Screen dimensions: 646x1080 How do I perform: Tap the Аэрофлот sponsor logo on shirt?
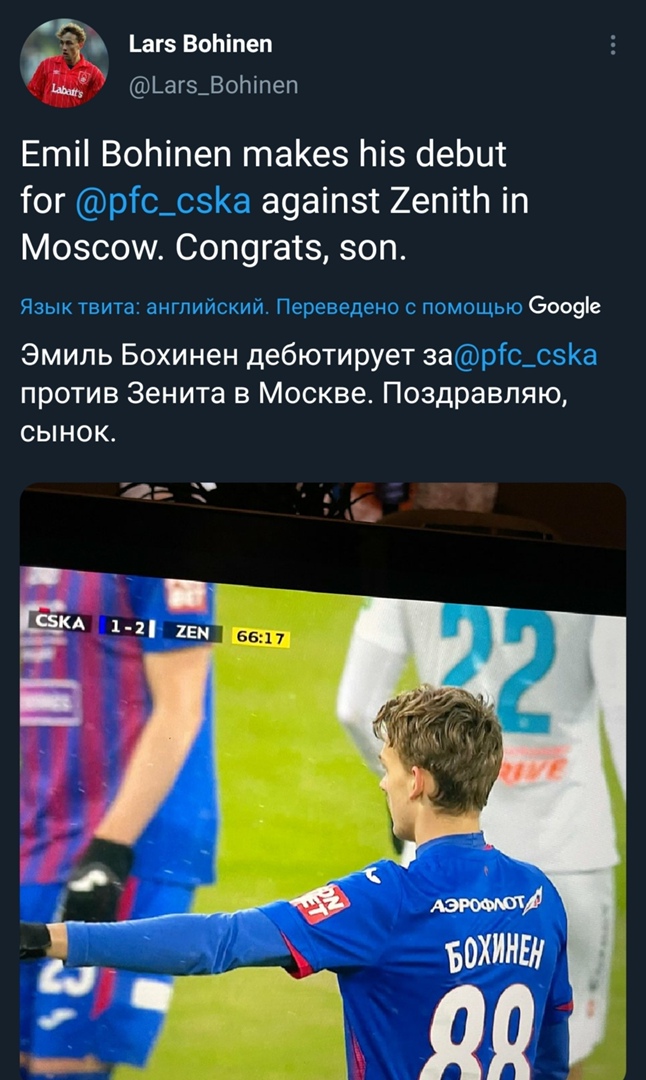tap(486, 902)
